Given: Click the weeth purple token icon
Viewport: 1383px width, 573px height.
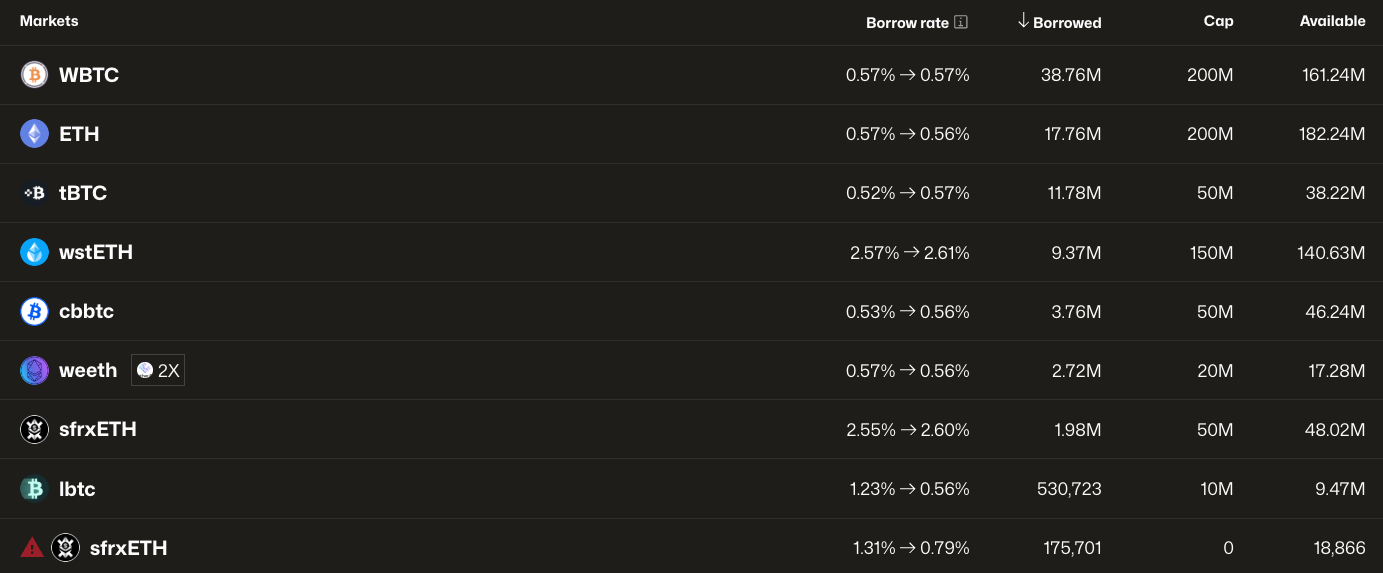Looking at the screenshot, I should point(34,370).
